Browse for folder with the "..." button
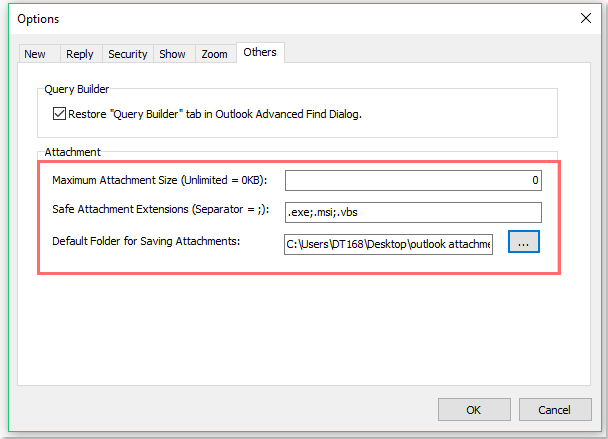The width and height of the screenshot is (608, 439). point(524,243)
